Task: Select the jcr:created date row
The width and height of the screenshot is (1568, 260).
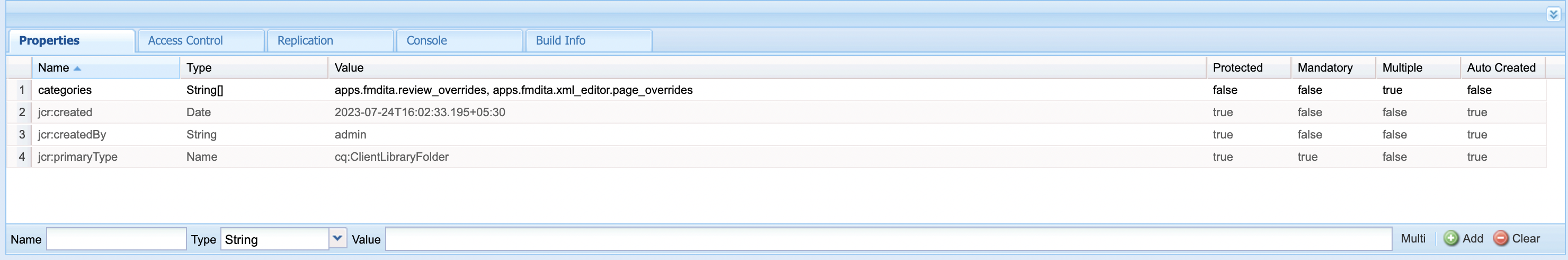Action: pos(65,112)
